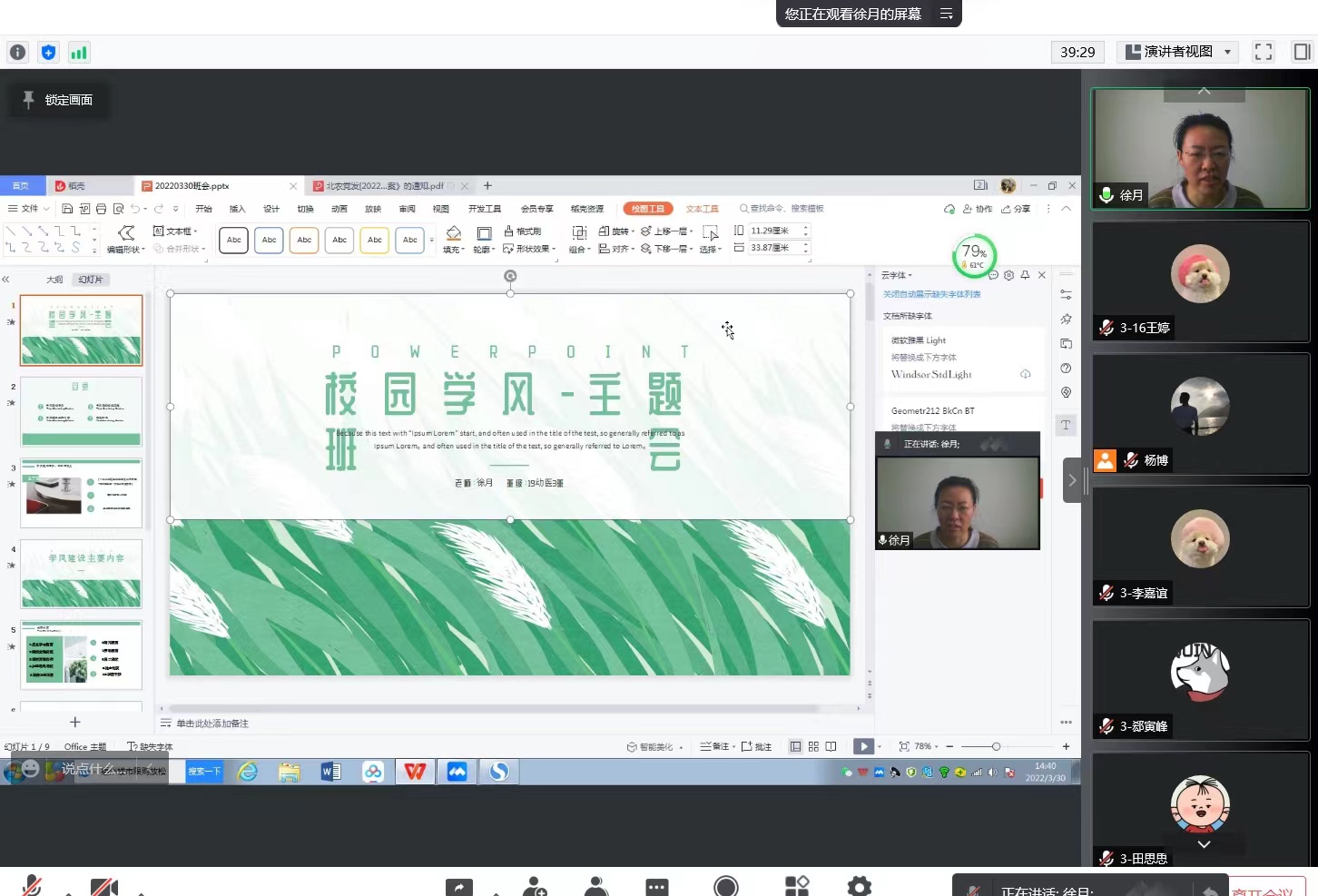Click the meeting info icon
1318x896 pixels.
pyautogui.click(x=17, y=53)
